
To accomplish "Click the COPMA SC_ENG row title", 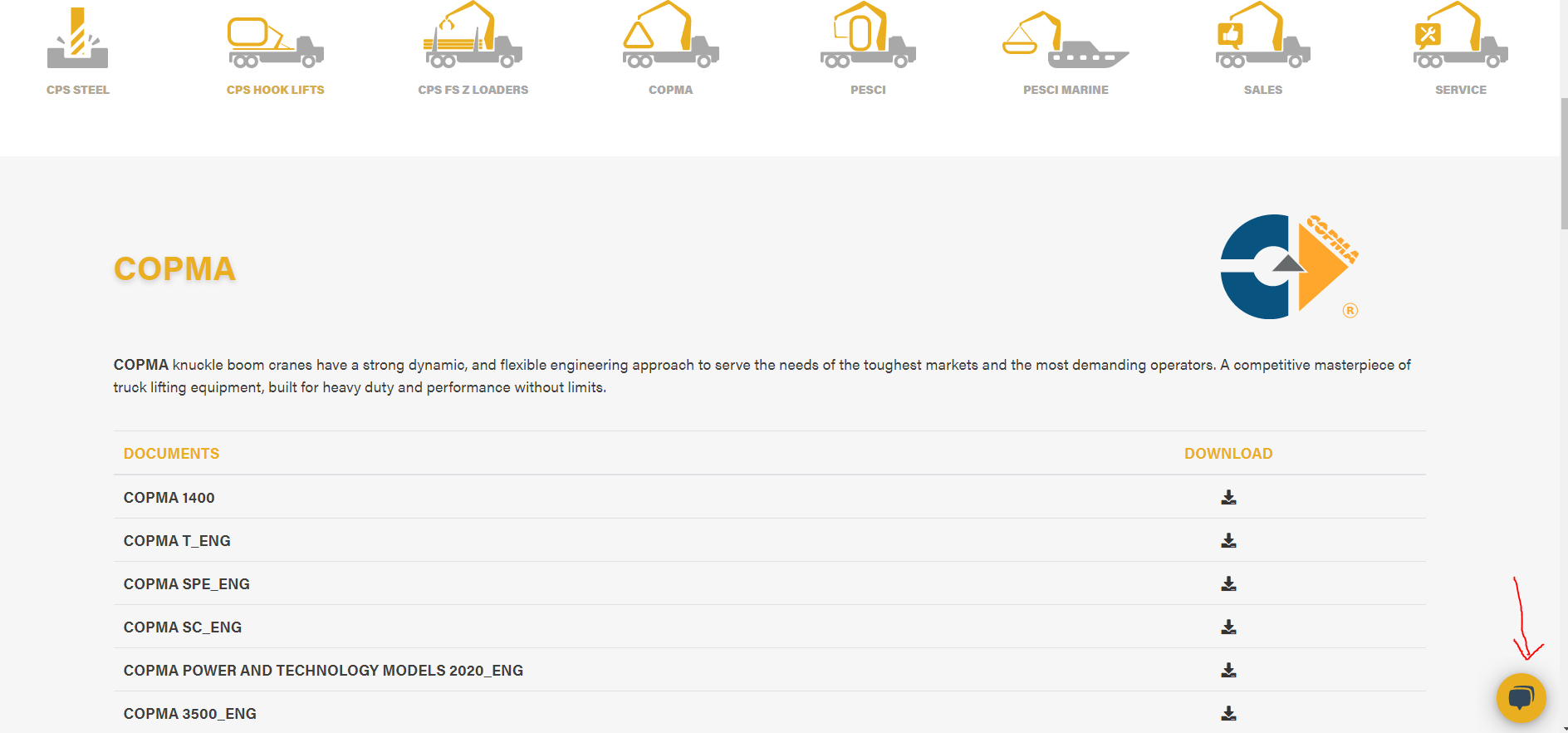I will [183, 627].
